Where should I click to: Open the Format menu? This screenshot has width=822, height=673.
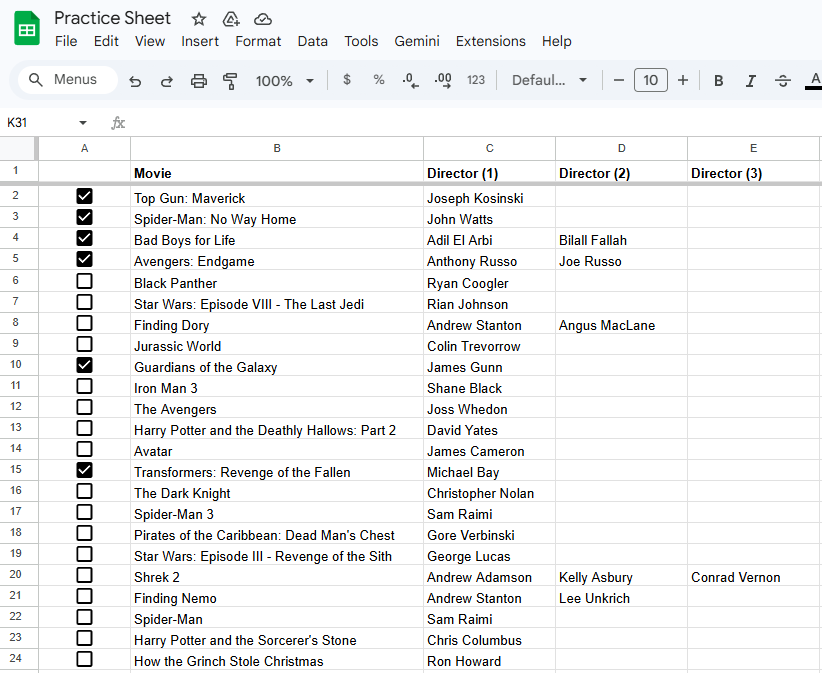coord(258,41)
